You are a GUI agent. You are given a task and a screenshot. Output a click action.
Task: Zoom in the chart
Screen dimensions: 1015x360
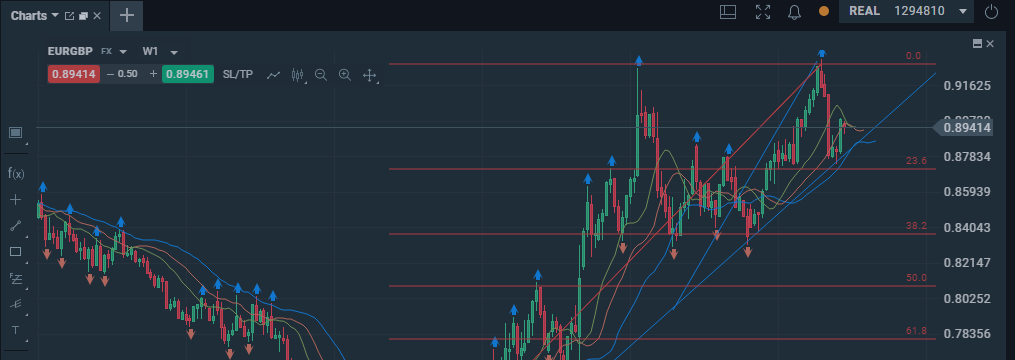click(345, 75)
